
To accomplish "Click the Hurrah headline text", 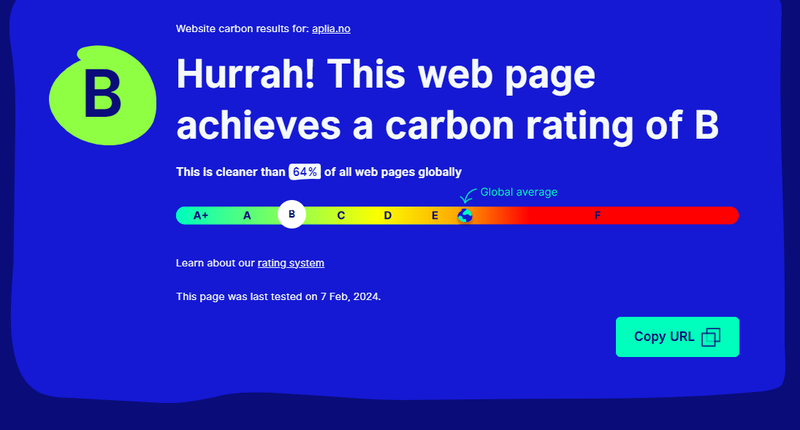I will (447, 99).
